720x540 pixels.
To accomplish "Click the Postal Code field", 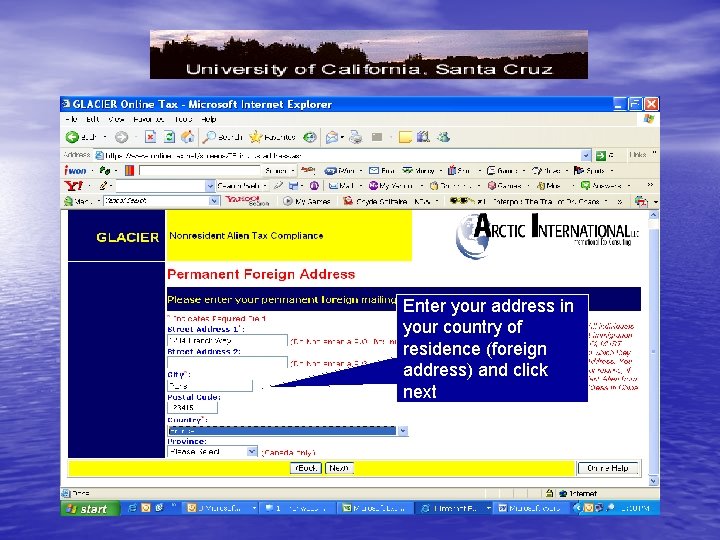I will click(x=192, y=407).
